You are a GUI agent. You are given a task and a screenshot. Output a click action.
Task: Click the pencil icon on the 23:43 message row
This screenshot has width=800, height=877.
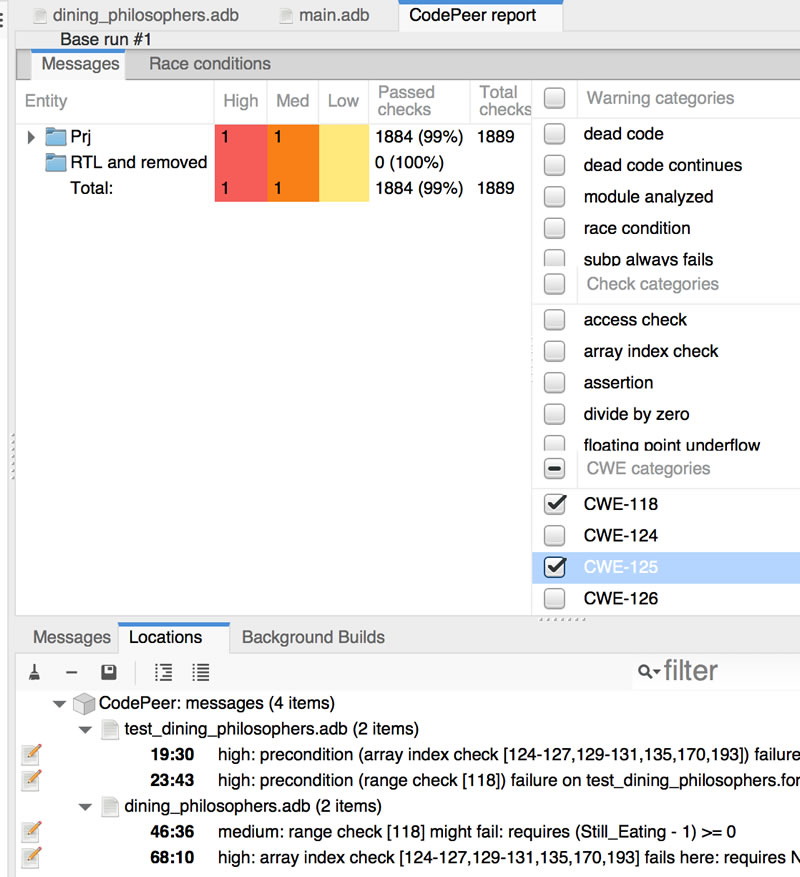tap(31, 780)
